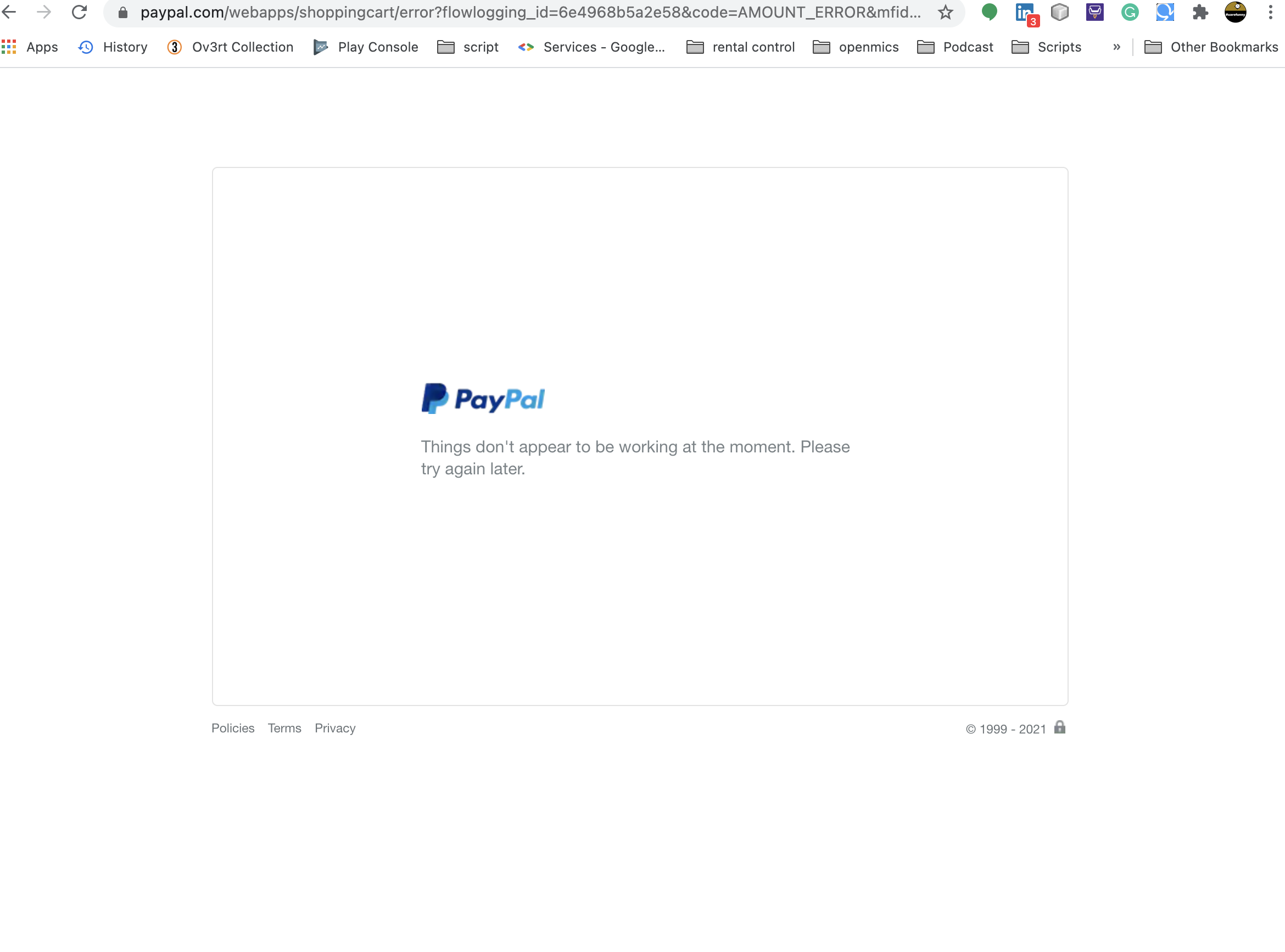Screen dimensions: 1285x952
Task: Open the rental control bookmarks folder
Action: (x=740, y=47)
